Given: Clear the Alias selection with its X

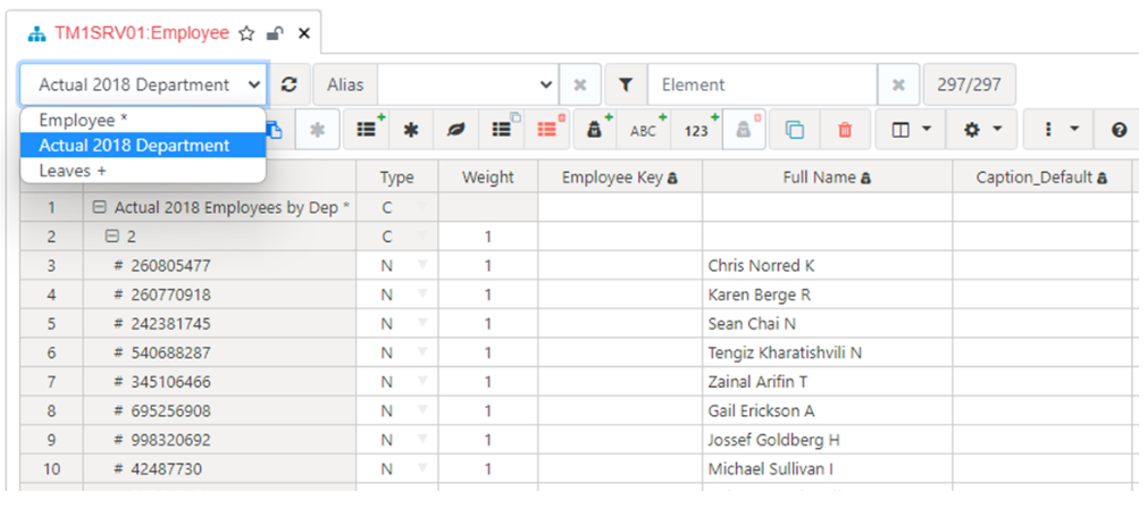Looking at the screenshot, I should click(580, 85).
